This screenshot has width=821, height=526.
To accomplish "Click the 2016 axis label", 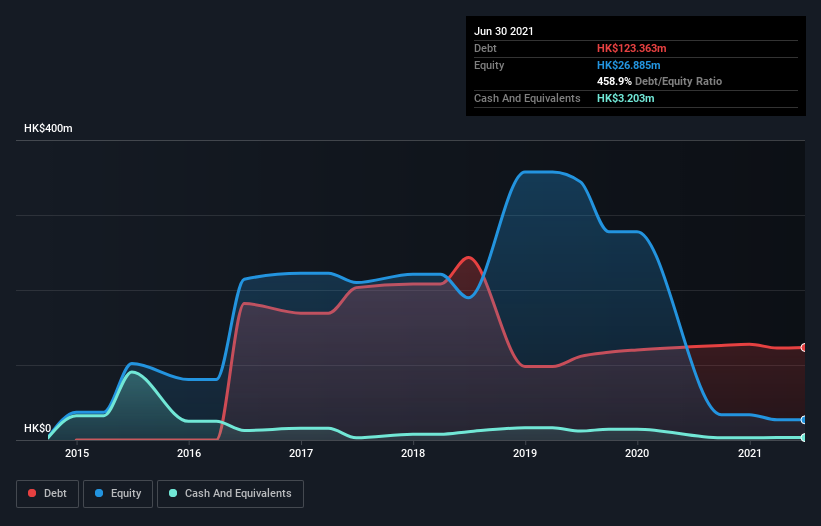I will tap(189, 453).
